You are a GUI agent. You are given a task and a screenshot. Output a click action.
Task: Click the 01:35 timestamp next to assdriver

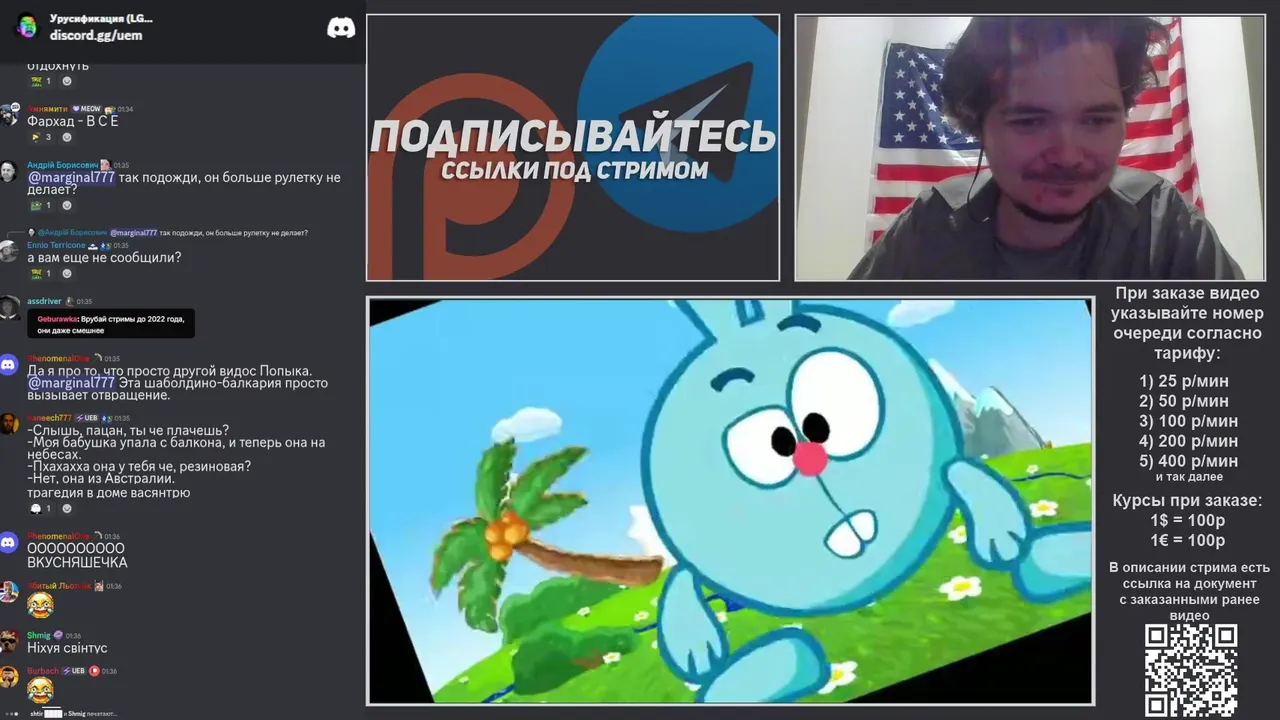[x=84, y=301]
